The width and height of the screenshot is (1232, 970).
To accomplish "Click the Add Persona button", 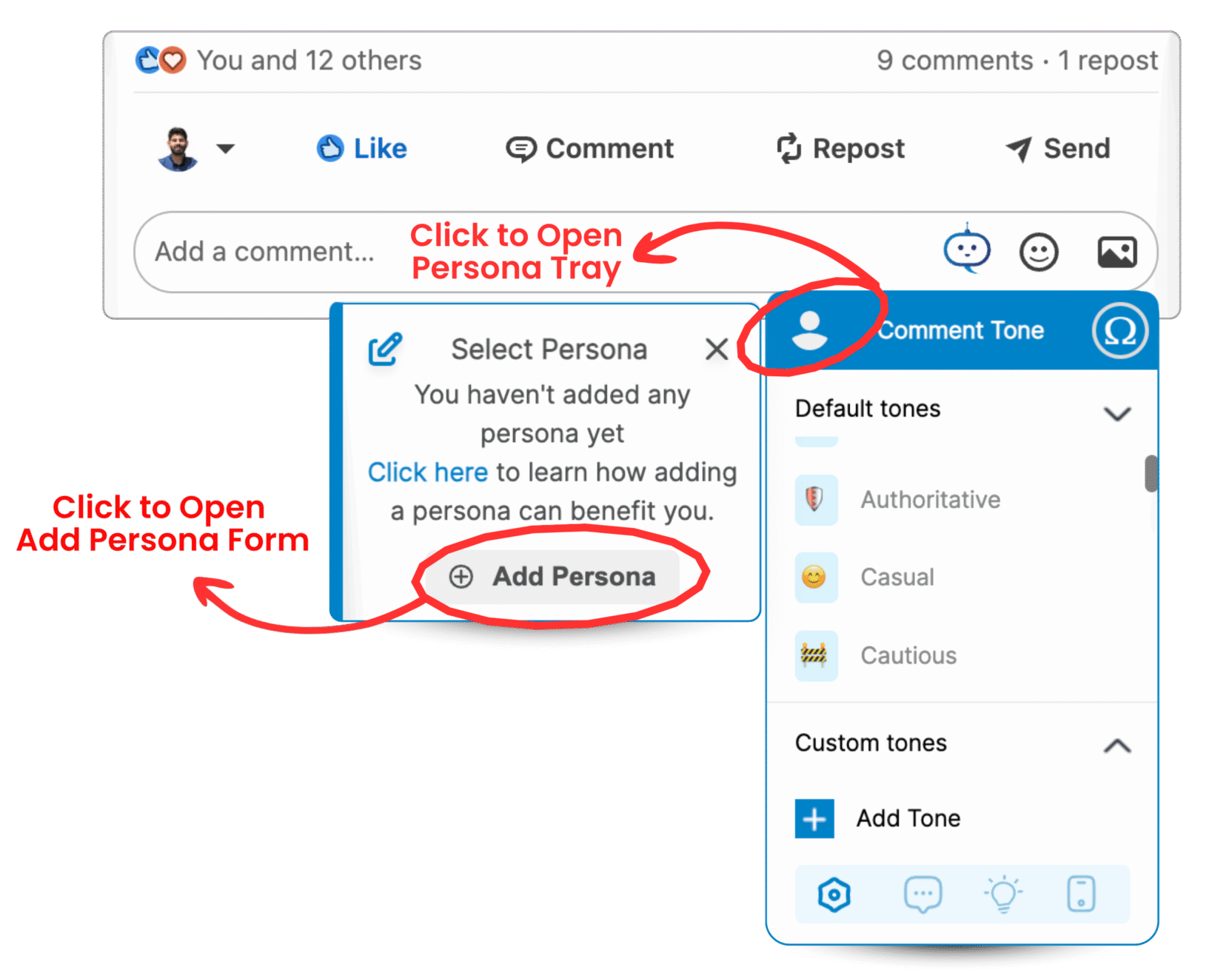I will click(552, 577).
